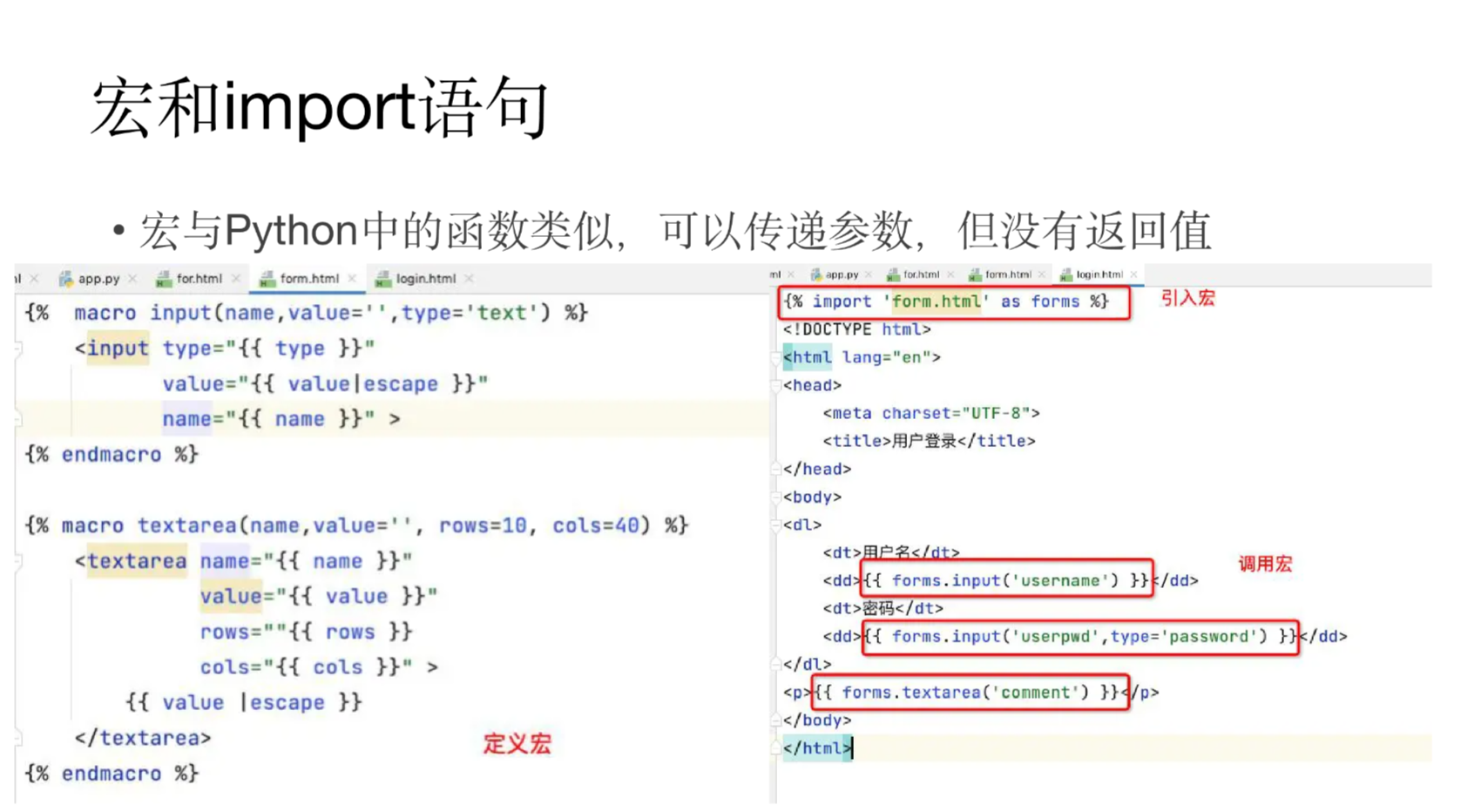The image size is (1461, 812).
Task: Click name="{{ name }}" > line
Action: tap(281, 419)
